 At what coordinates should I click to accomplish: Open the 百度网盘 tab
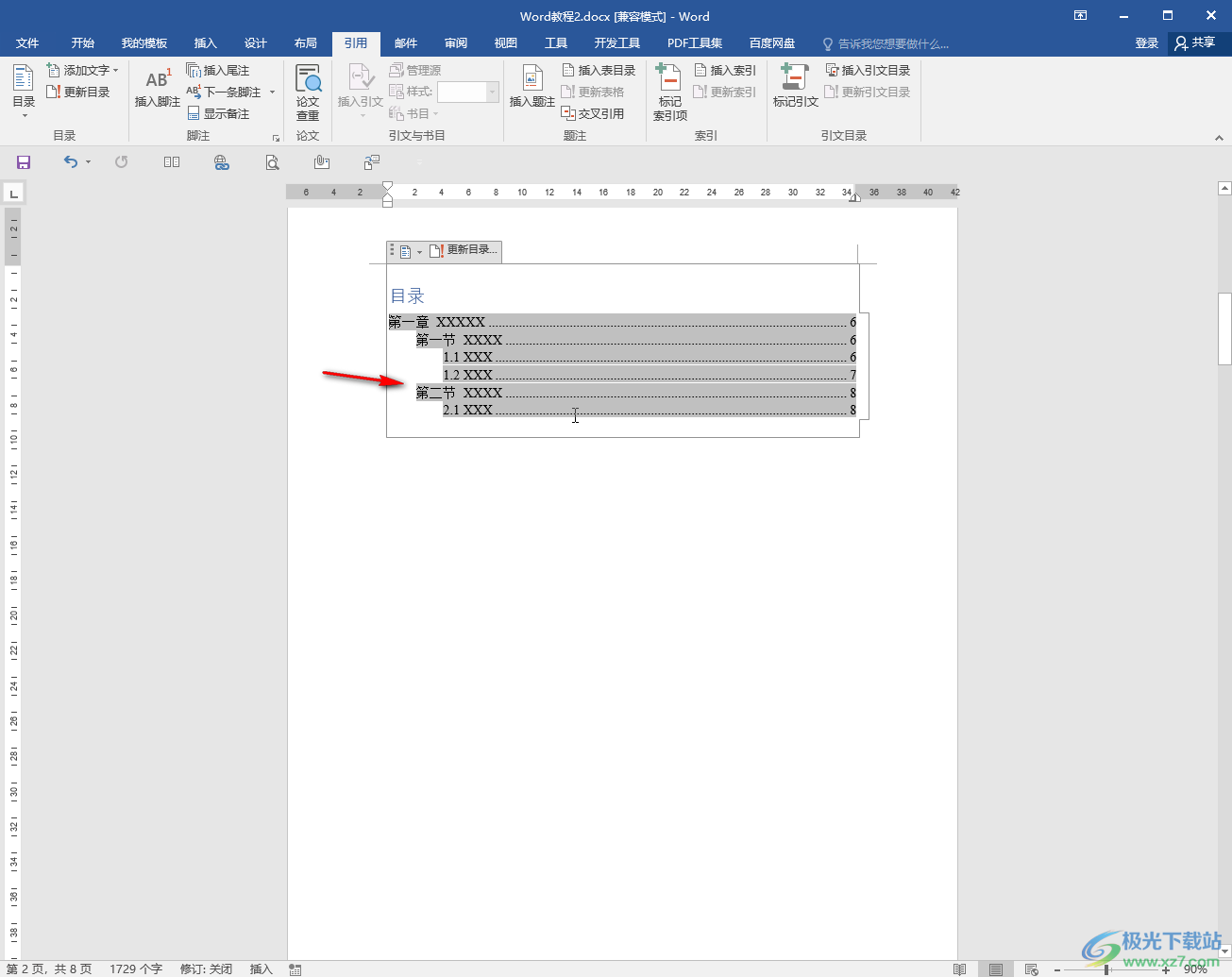772,43
